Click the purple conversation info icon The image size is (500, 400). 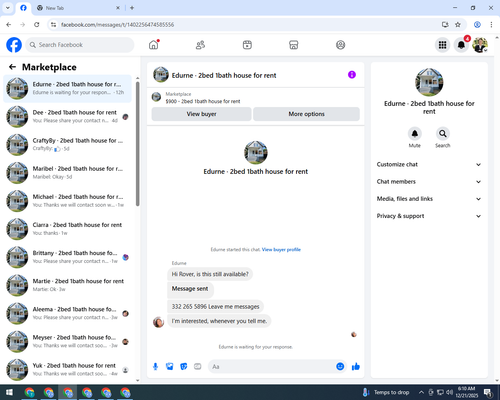[352, 75]
